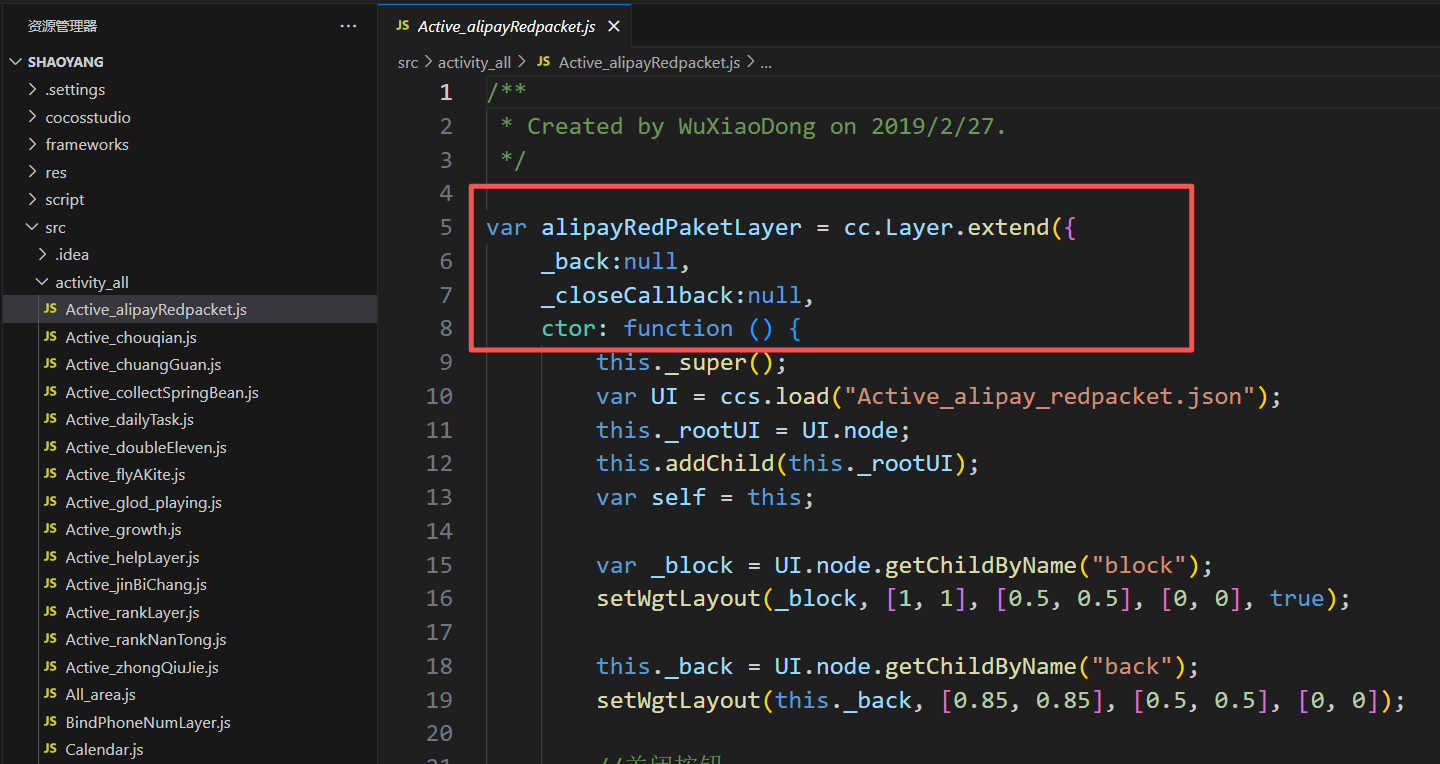
Task: Close the Active_alipayRedpacket.js editor tab
Action: click(614, 27)
